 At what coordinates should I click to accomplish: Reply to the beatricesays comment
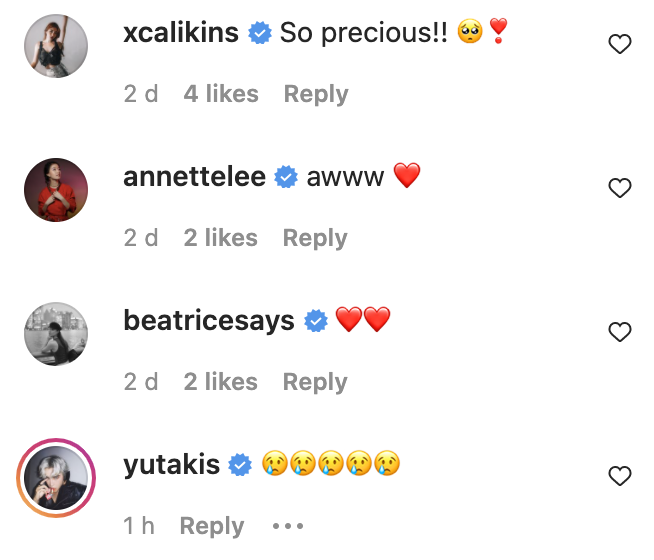[x=315, y=382]
